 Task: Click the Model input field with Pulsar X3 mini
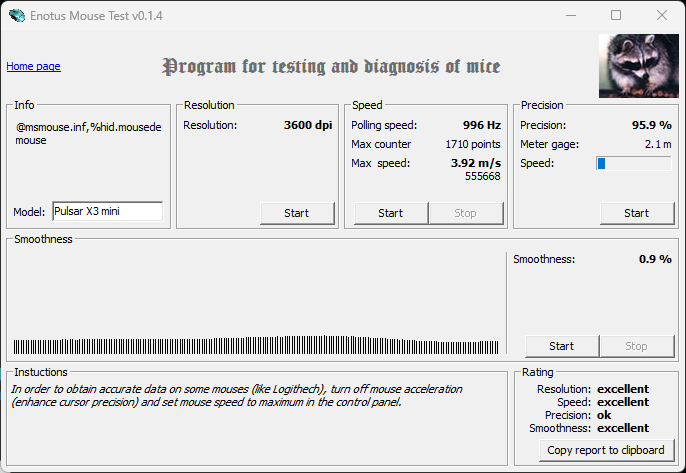pyautogui.click(x=108, y=211)
